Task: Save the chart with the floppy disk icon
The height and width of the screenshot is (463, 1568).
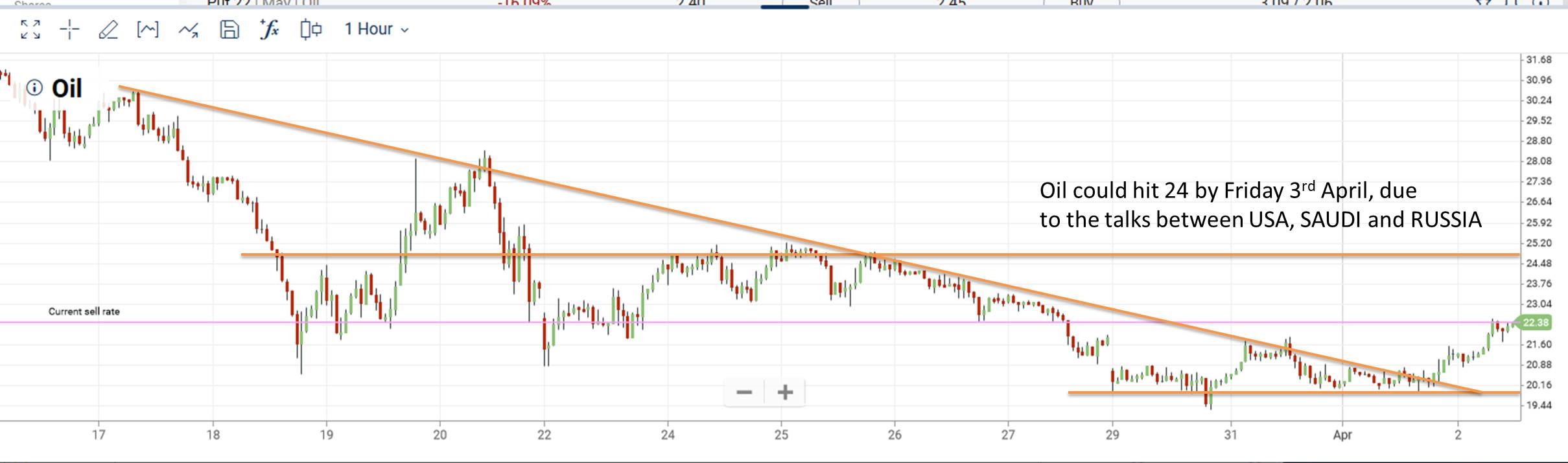Action: [x=229, y=29]
